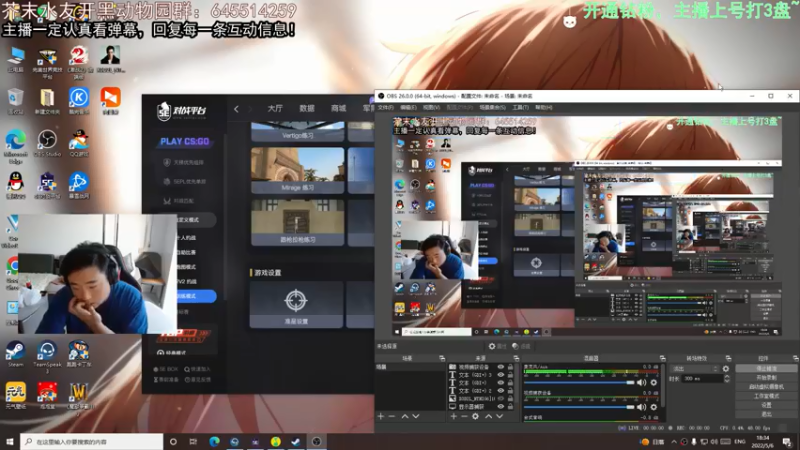Select the Mirage 练习 map thumbnail
This screenshot has width=800, height=450.
[297, 170]
